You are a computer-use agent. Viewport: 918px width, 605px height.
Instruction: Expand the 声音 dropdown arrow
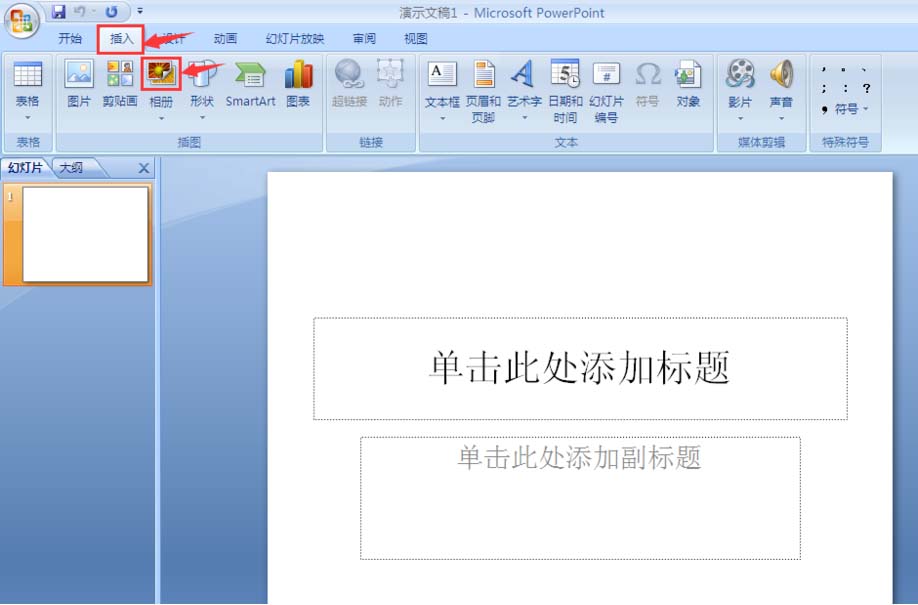[x=781, y=118]
